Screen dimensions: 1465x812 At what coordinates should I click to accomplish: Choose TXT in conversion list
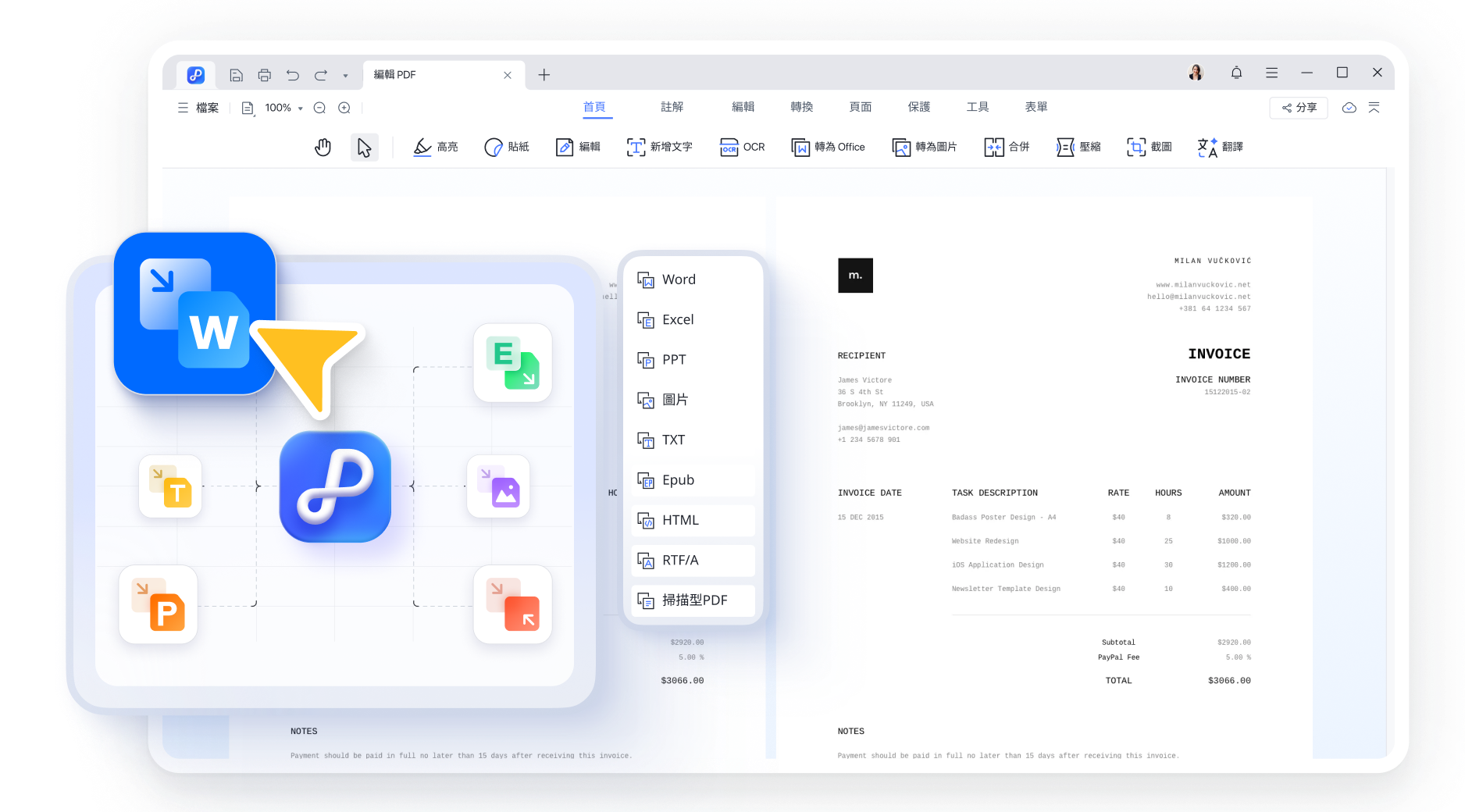click(693, 440)
